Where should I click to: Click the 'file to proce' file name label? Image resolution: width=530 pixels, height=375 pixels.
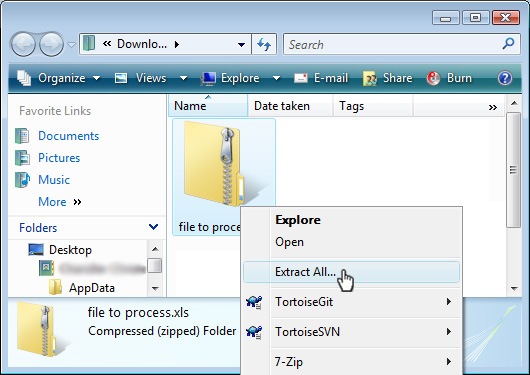tap(210, 227)
